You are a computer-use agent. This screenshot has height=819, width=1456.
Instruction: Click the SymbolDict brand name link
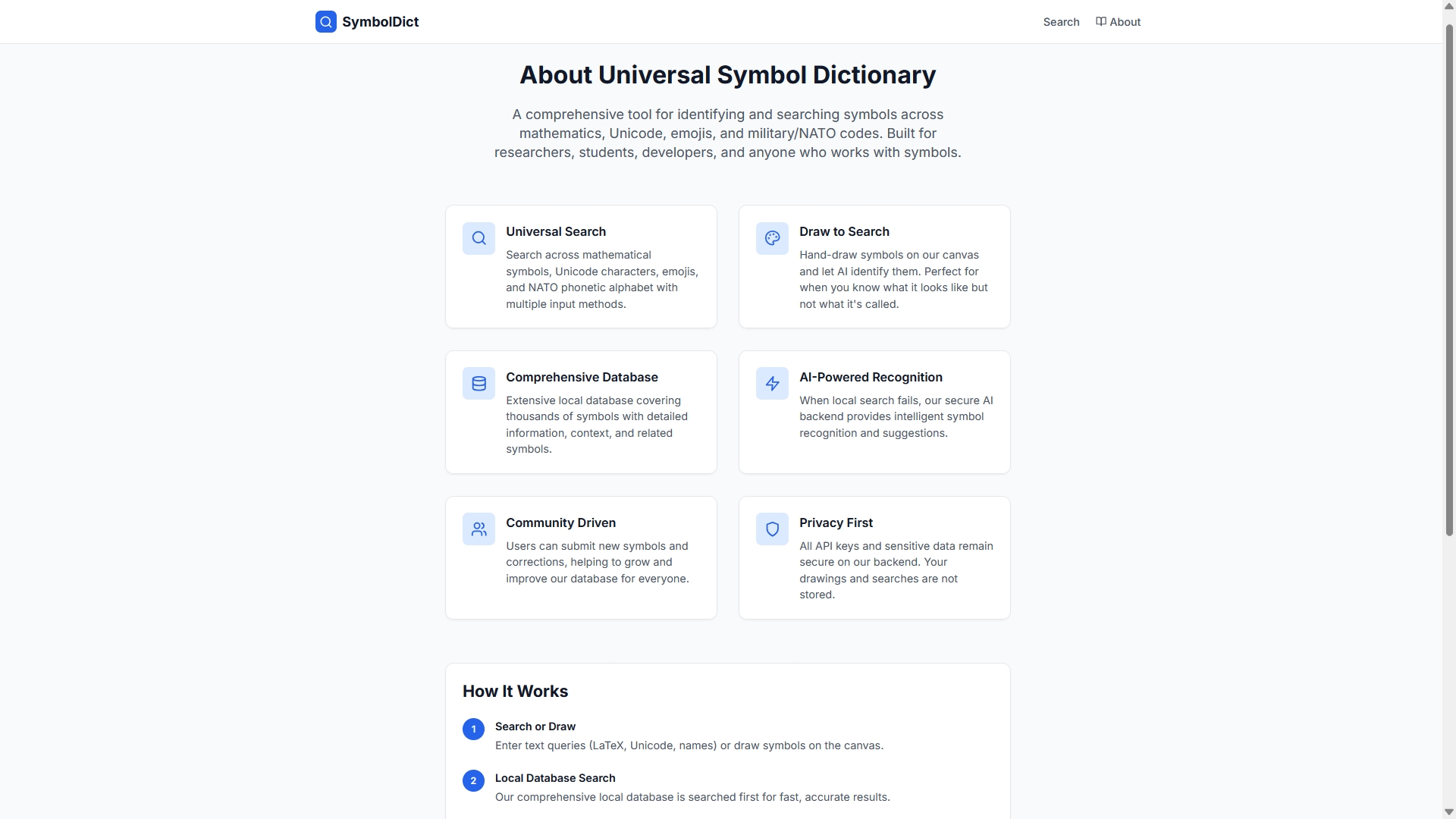(x=380, y=22)
